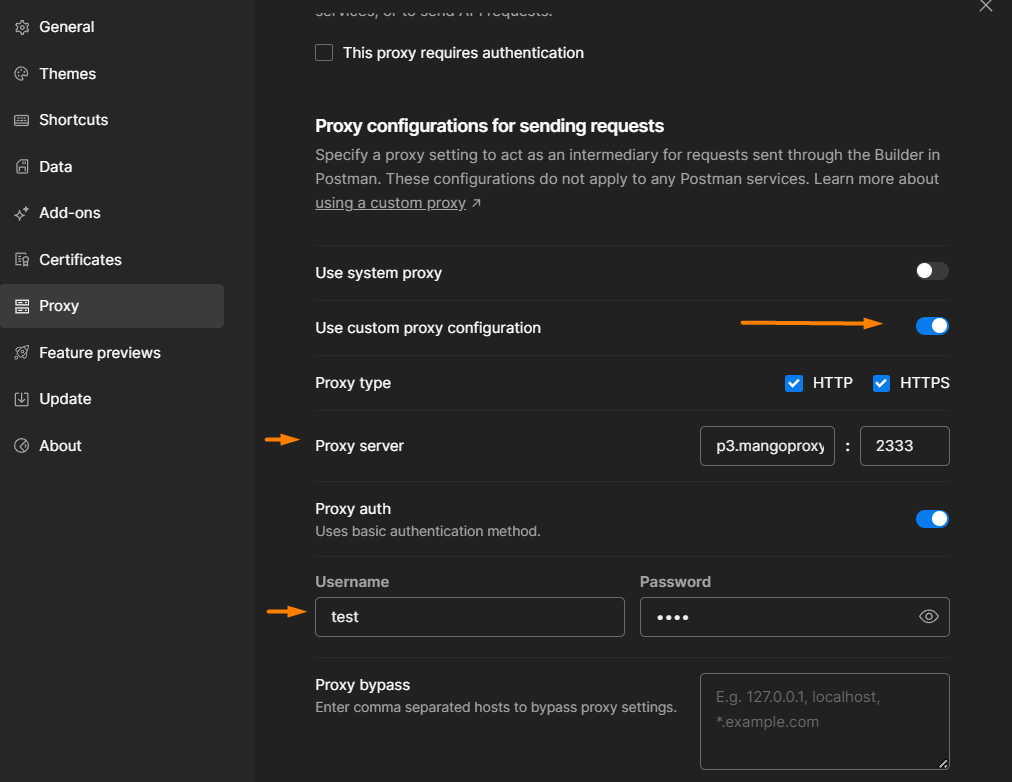Check This proxy requires authentication box
Screen dimensions: 1012x782
(324, 53)
